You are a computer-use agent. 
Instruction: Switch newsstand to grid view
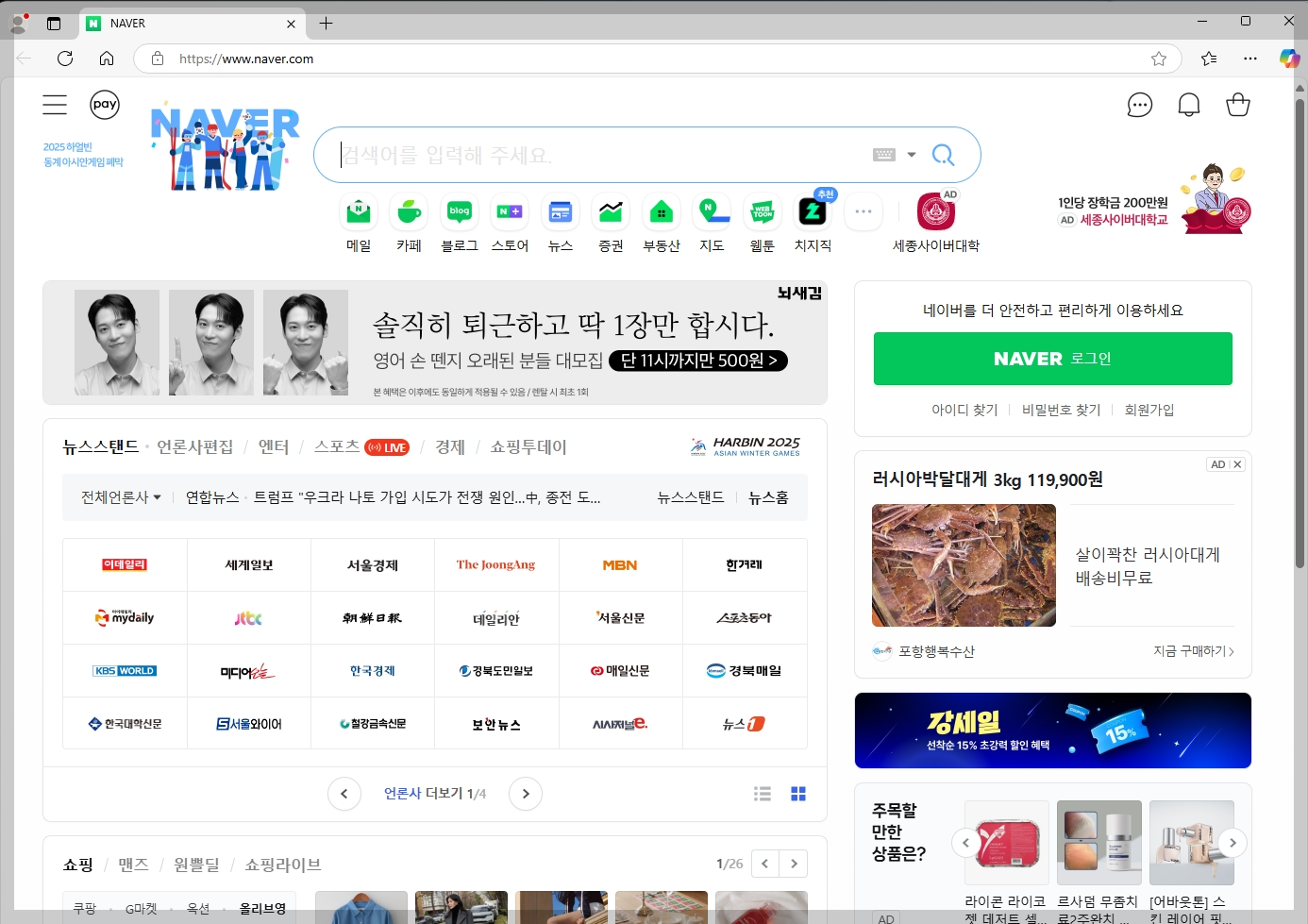[798, 794]
